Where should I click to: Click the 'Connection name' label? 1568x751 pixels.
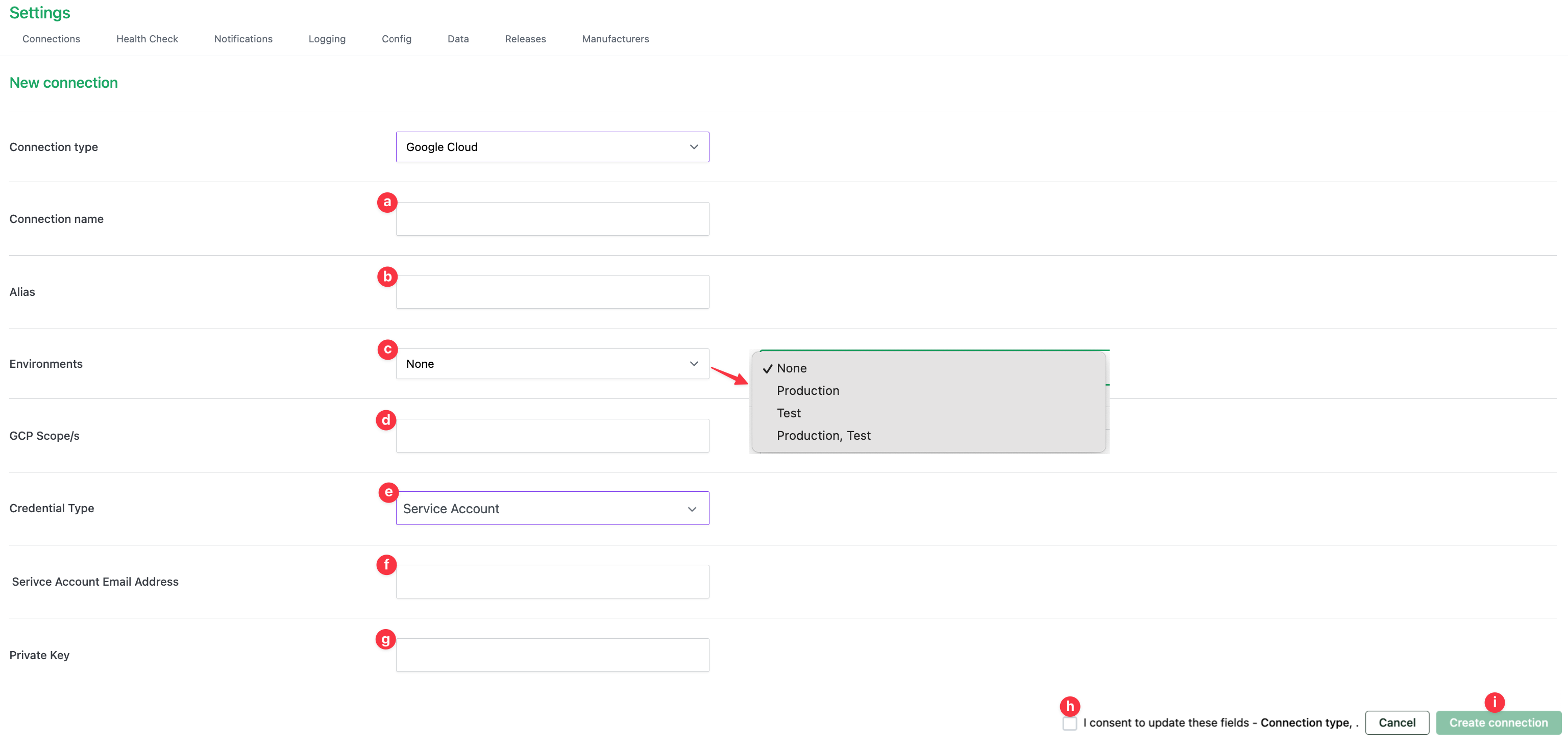click(57, 218)
